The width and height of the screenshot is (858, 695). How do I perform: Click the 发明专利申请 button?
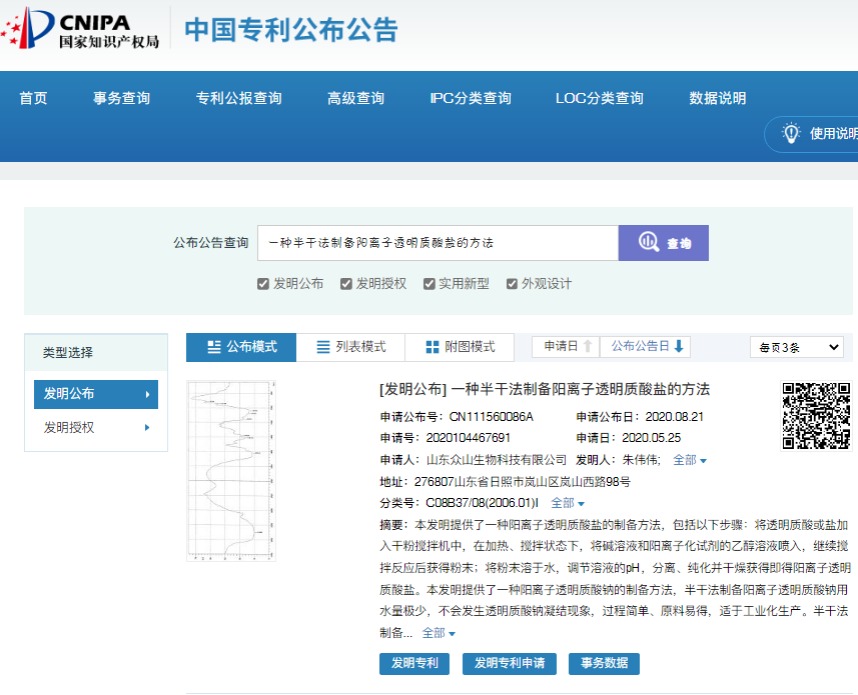point(509,663)
